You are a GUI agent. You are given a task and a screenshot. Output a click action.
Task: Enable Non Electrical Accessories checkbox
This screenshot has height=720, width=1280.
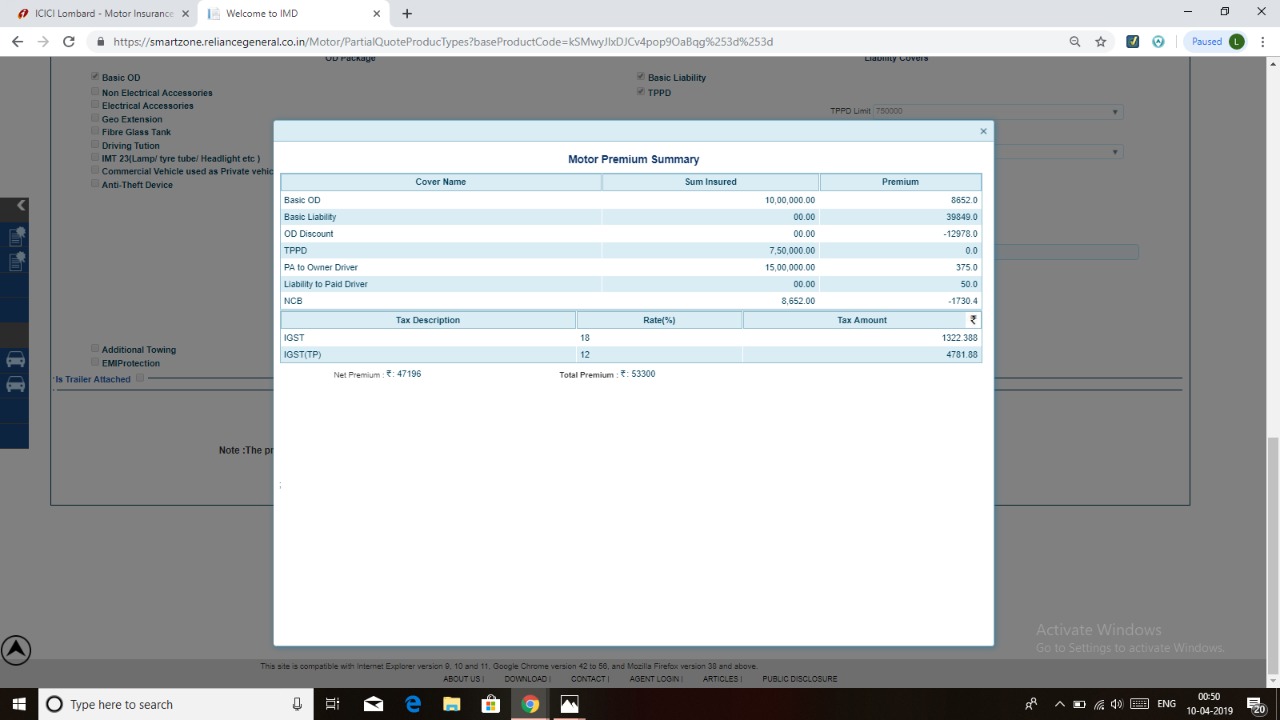[95, 91]
